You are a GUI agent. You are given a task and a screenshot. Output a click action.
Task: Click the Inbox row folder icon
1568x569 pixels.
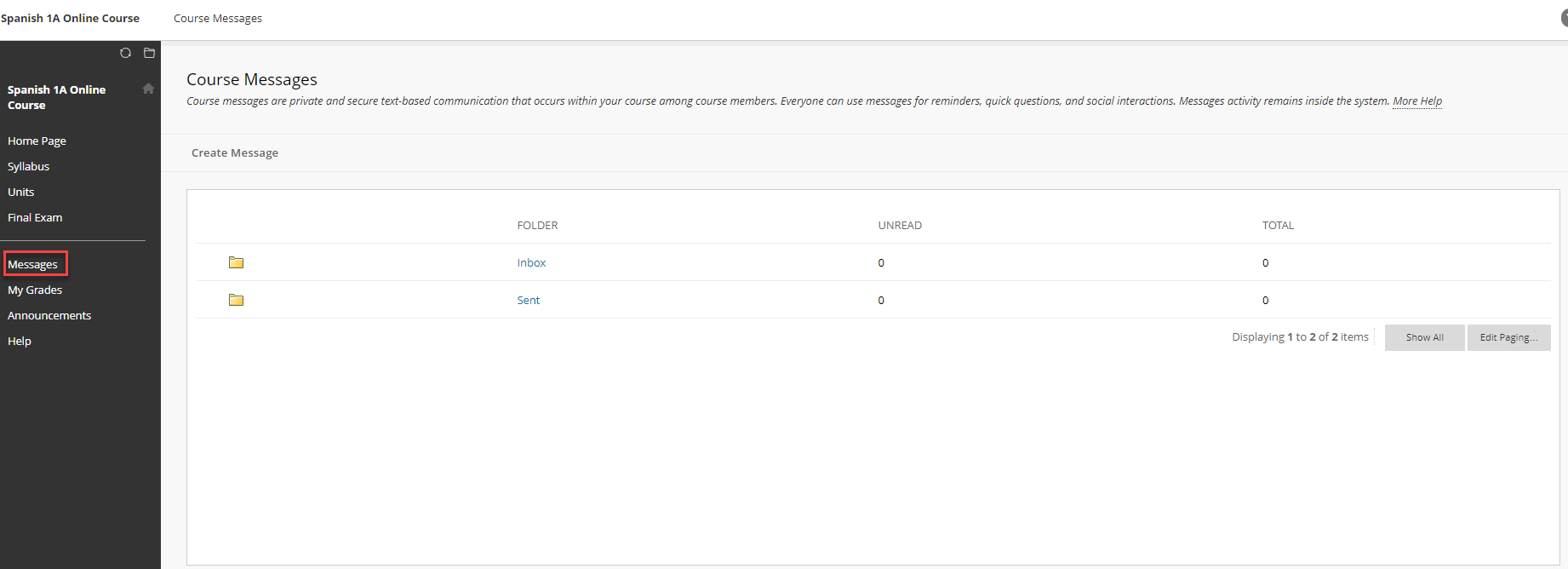click(236, 262)
